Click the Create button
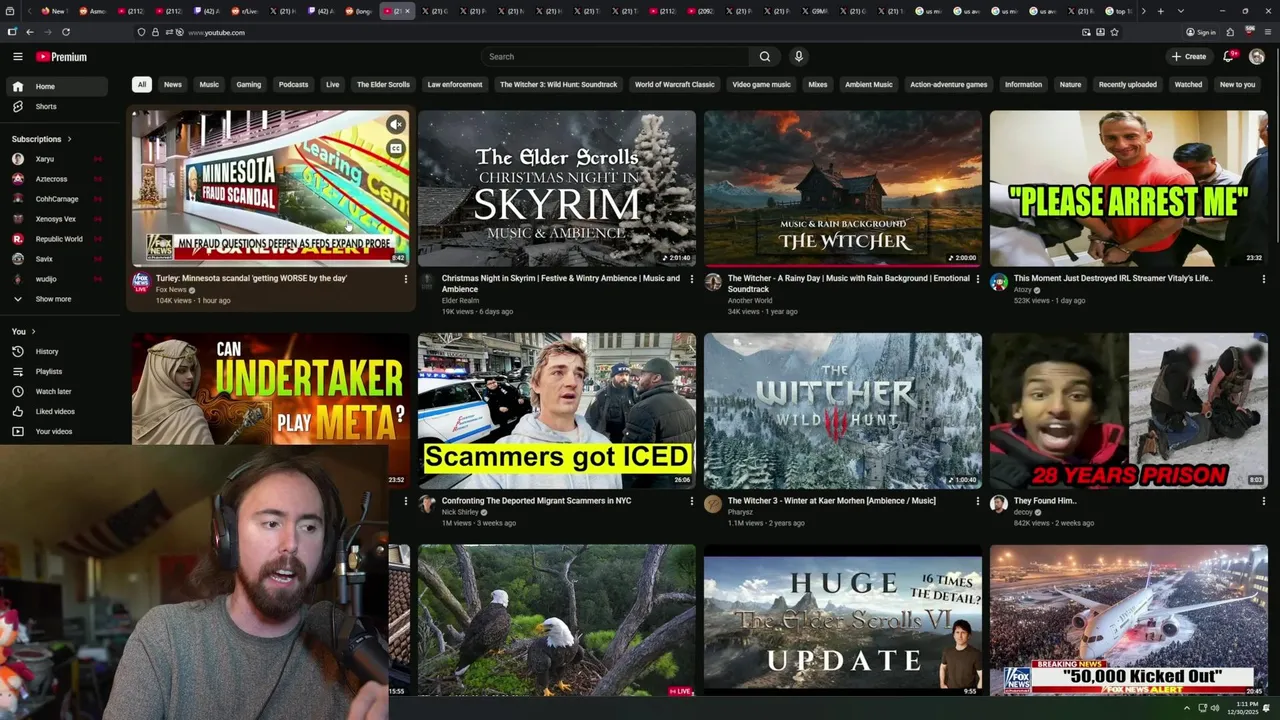 pos(1189,57)
